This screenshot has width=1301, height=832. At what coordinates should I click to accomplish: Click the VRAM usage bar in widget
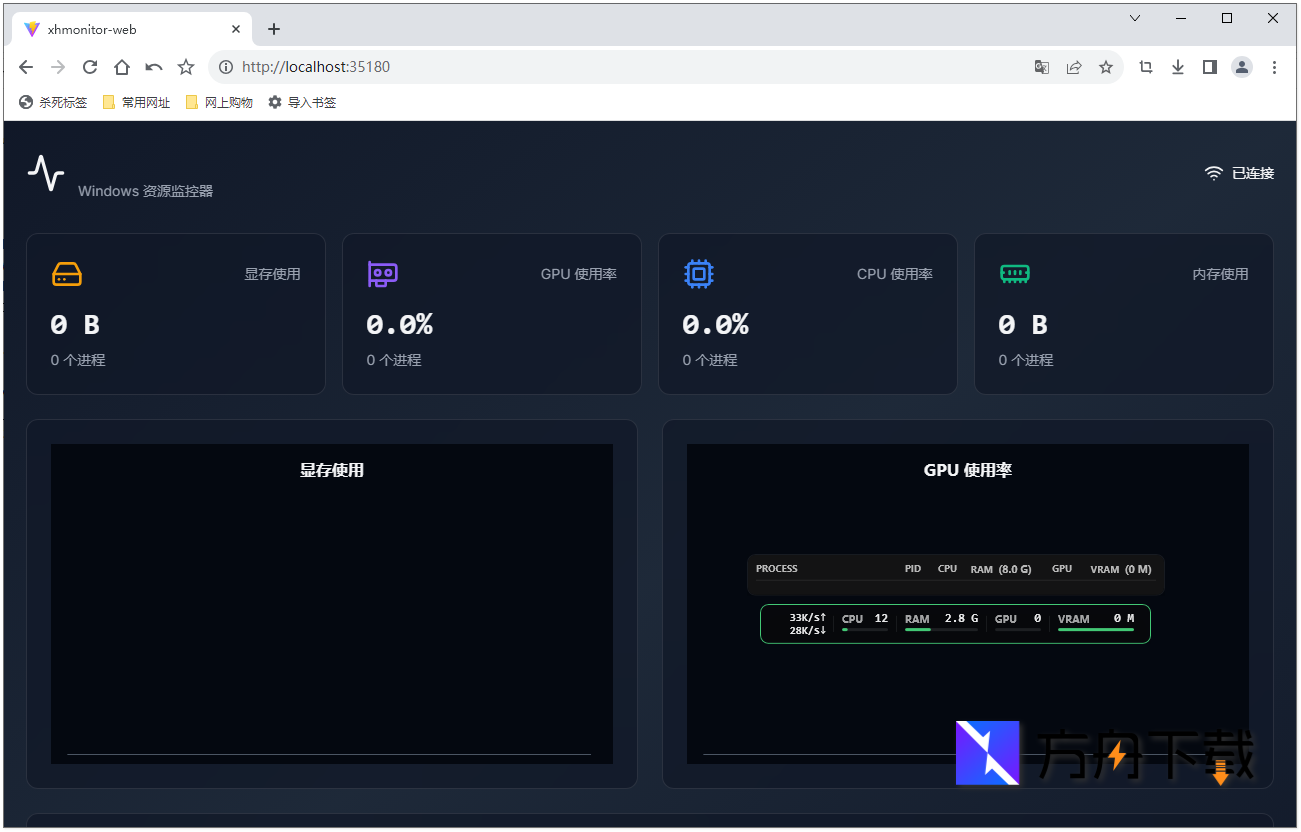coord(1096,630)
